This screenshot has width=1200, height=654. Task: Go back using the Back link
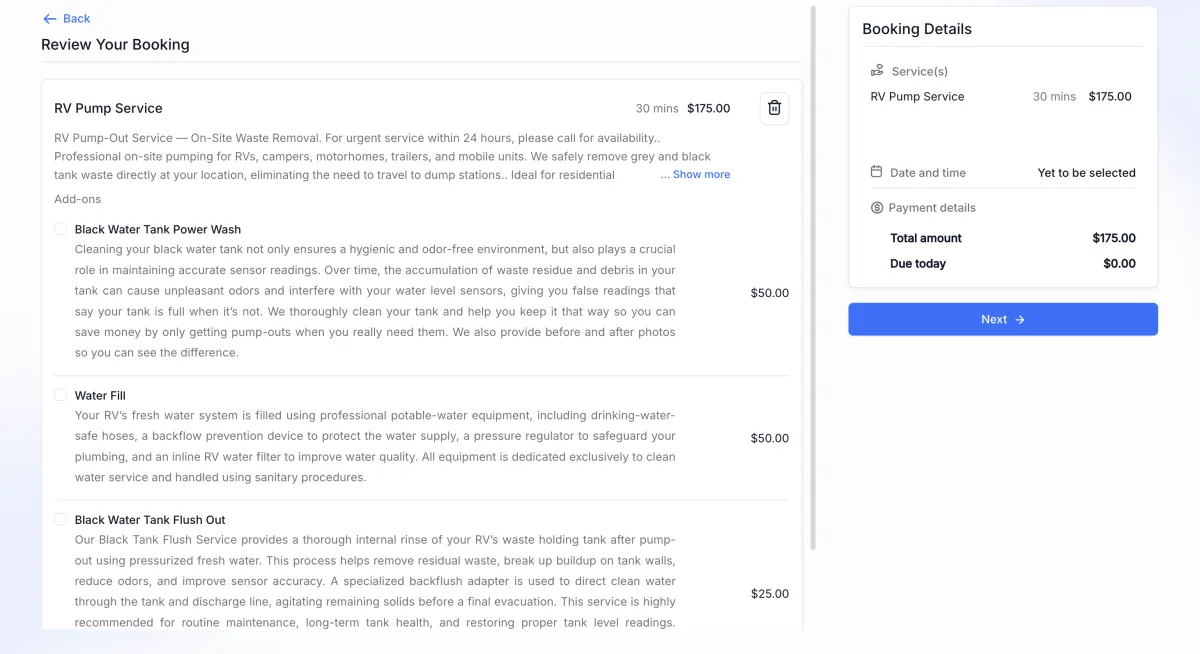(x=76, y=19)
